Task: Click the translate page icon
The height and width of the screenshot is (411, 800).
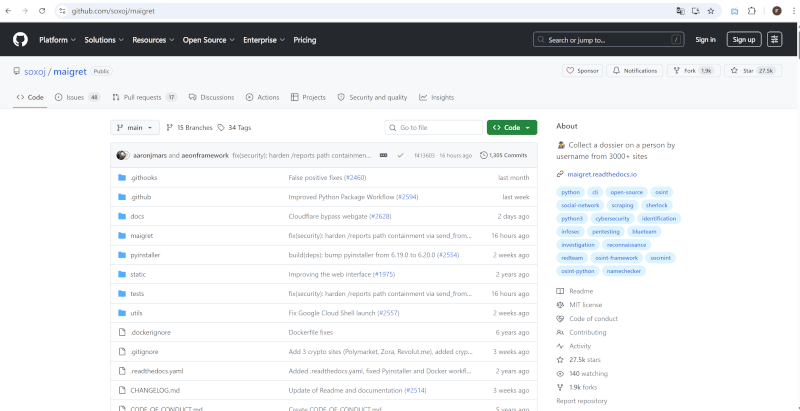Action: pyautogui.click(x=681, y=11)
